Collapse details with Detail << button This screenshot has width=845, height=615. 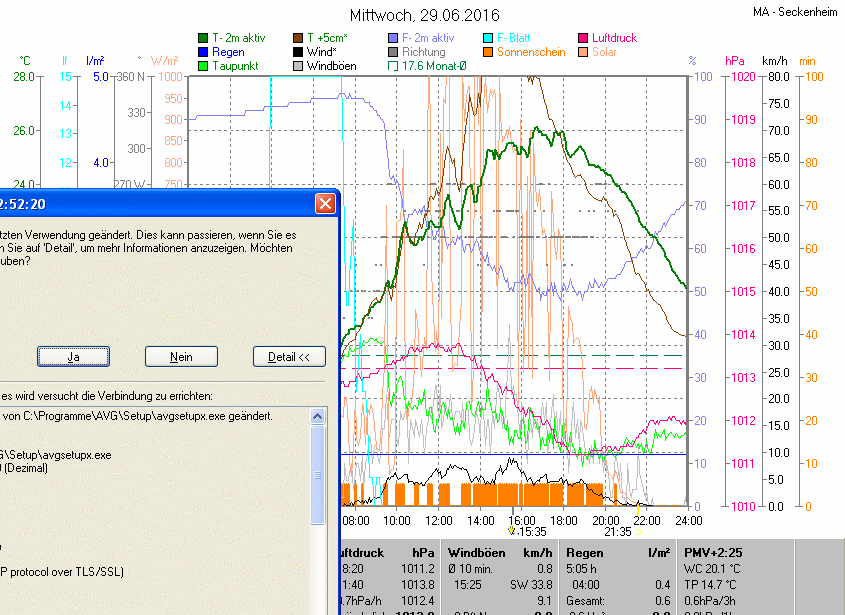289,357
